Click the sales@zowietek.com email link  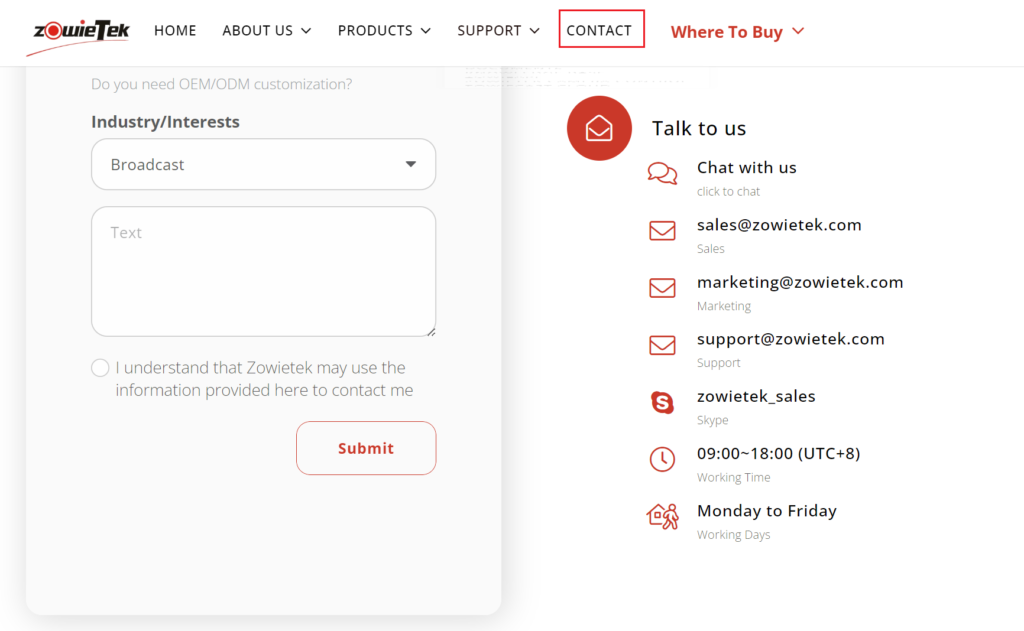pyautogui.click(x=779, y=225)
